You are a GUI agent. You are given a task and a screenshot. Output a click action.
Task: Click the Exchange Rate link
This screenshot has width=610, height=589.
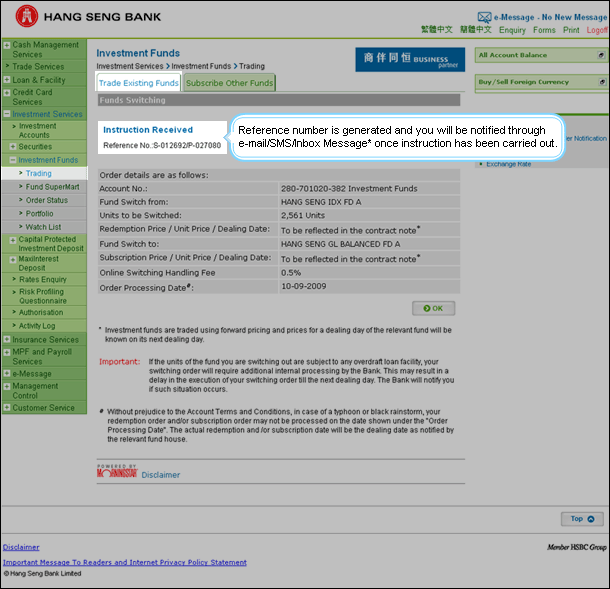coord(508,164)
